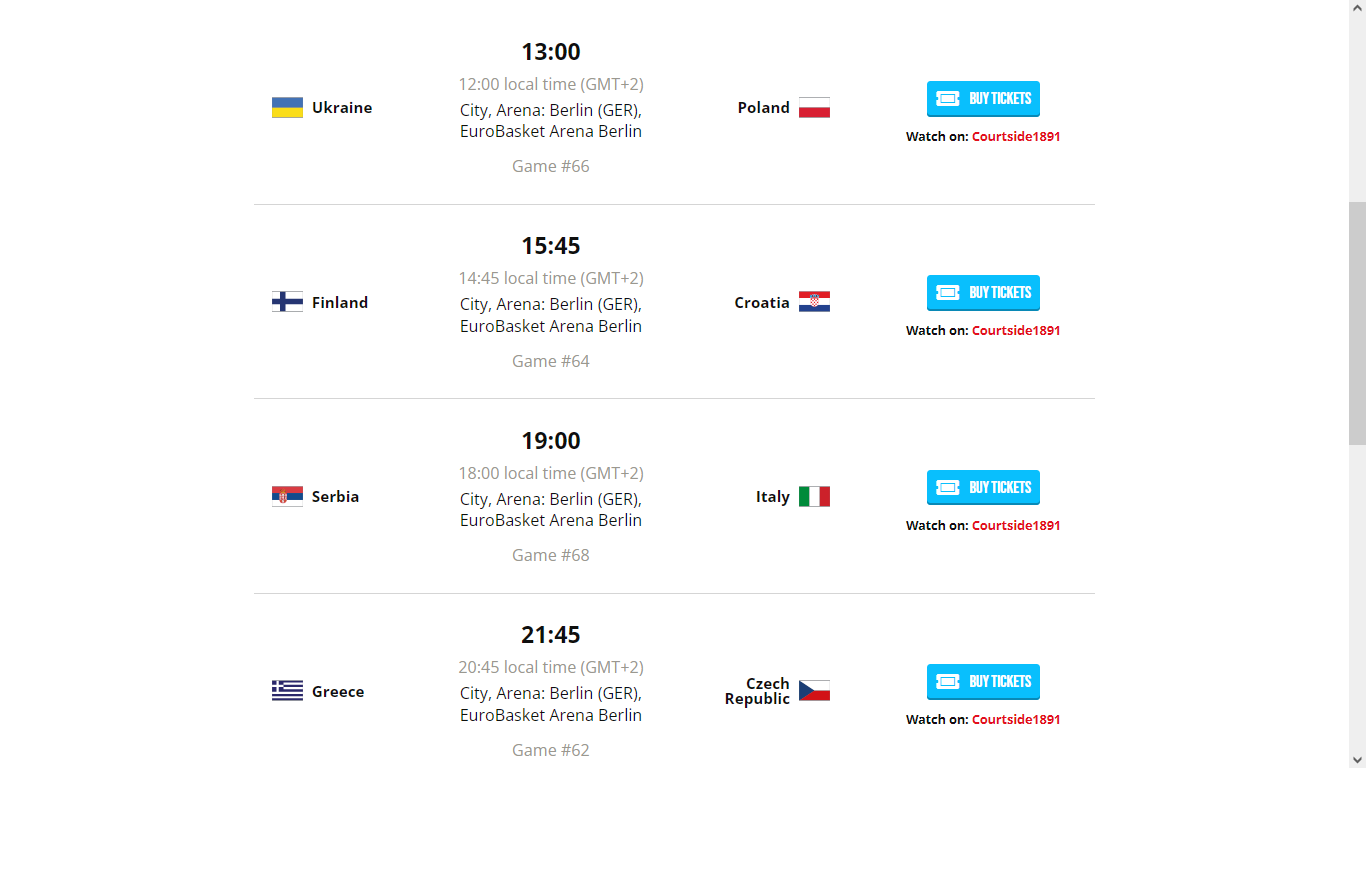Viewport: 1366px width, 888px height.
Task: Buy tickets for Ukraine vs Poland game
Action: (x=983, y=99)
